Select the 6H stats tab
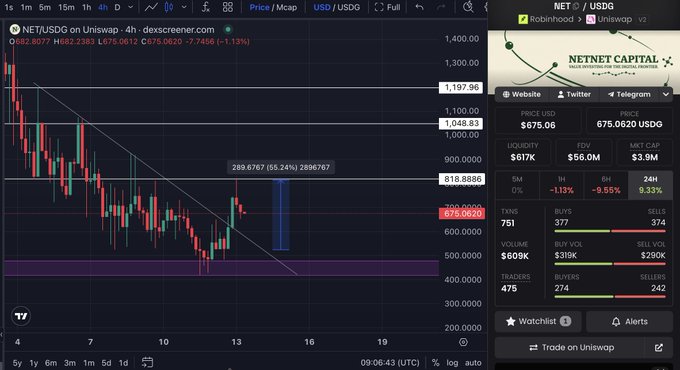 pyautogui.click(x=606, y=185)
